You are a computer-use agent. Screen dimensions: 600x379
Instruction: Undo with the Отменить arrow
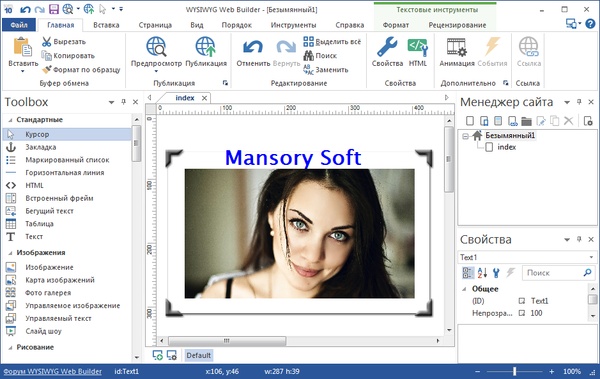pos(253,47)
